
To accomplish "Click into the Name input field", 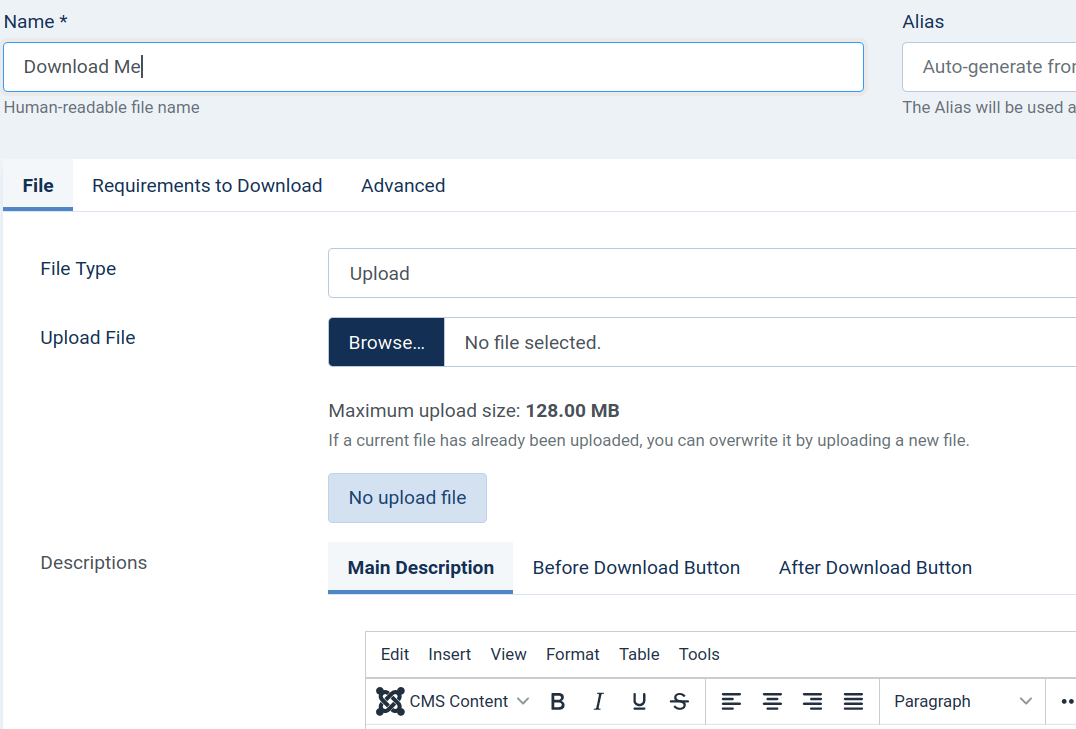I will [433, 67].
